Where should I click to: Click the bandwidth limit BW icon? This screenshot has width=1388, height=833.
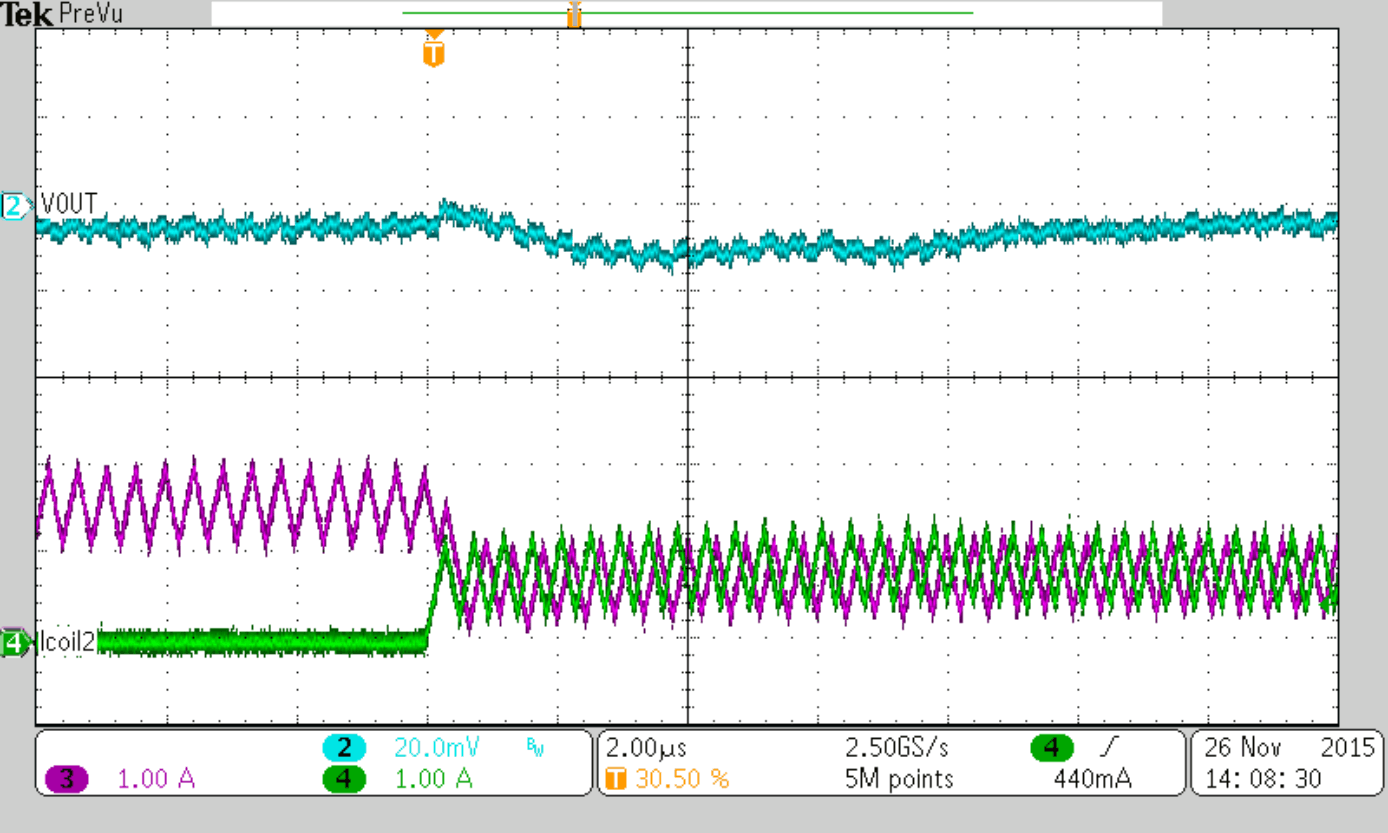535,748
